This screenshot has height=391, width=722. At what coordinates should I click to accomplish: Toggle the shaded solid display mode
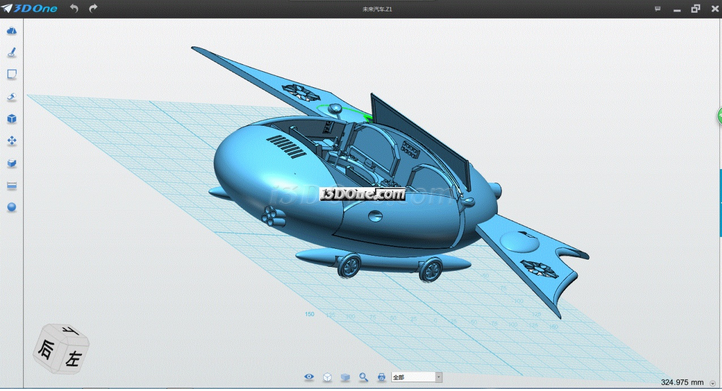[x=345, y=378]
